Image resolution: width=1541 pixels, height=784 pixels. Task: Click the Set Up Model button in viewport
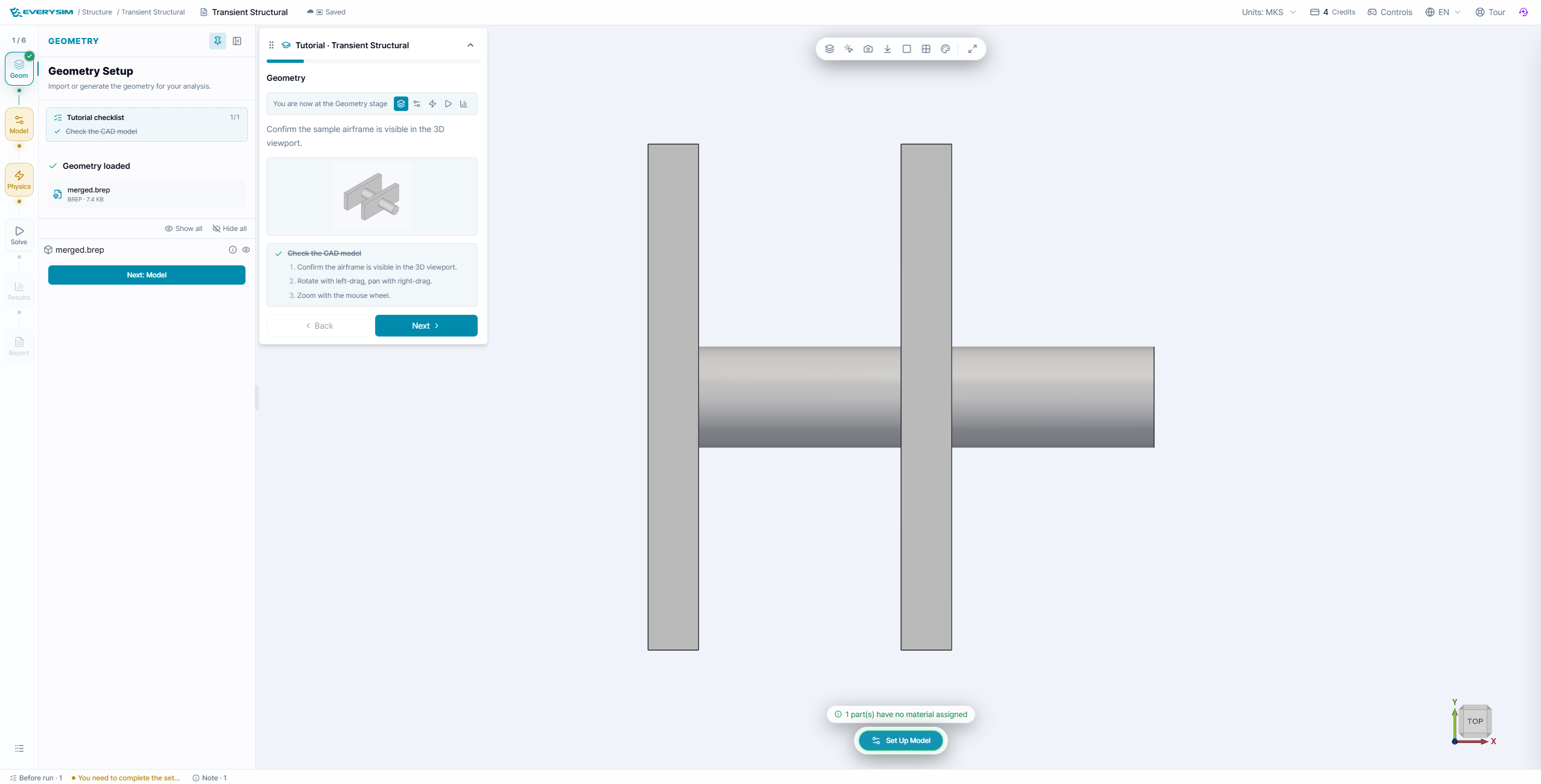(x=901, y=741)
